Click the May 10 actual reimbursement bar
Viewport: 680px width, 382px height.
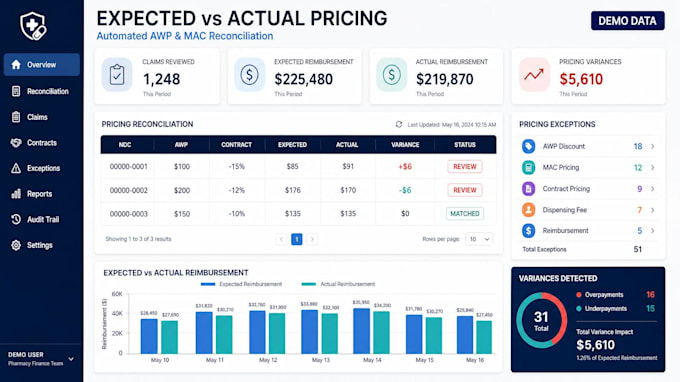(170, 337)
